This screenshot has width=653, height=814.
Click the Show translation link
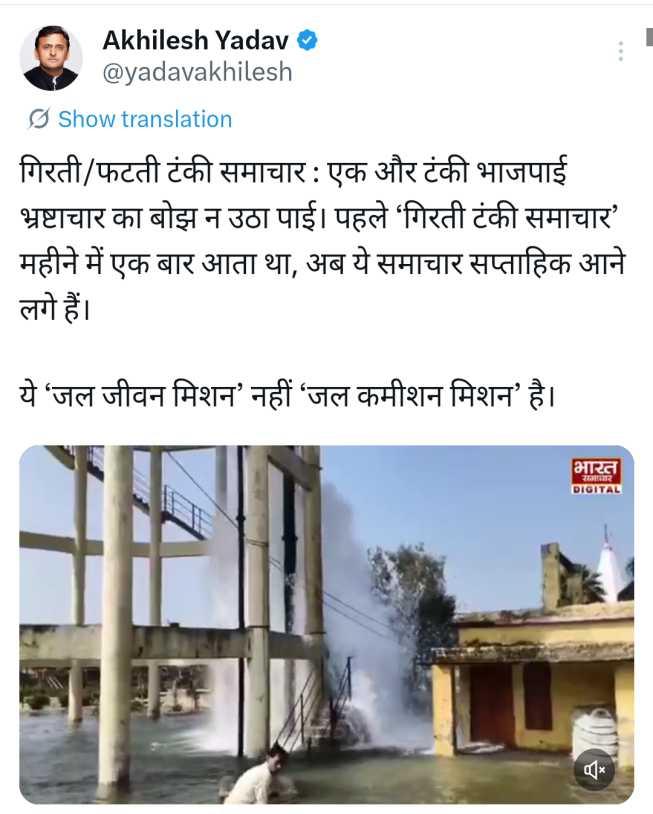[145, 119]
